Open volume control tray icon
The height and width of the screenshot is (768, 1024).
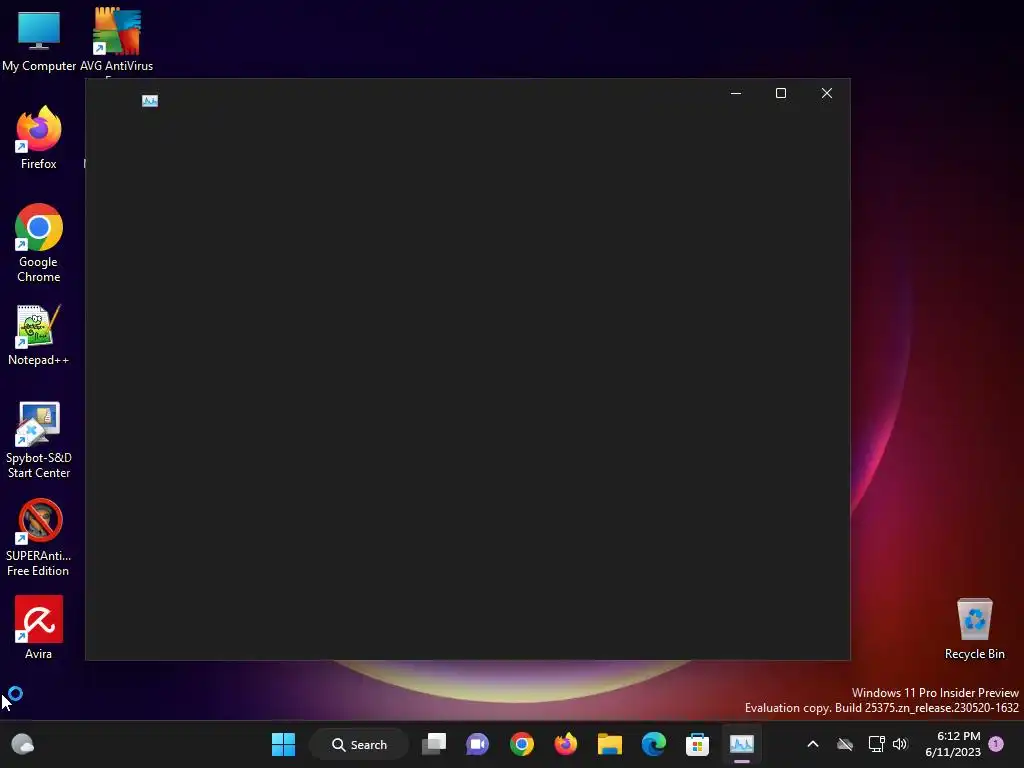(x=900, y=744)
